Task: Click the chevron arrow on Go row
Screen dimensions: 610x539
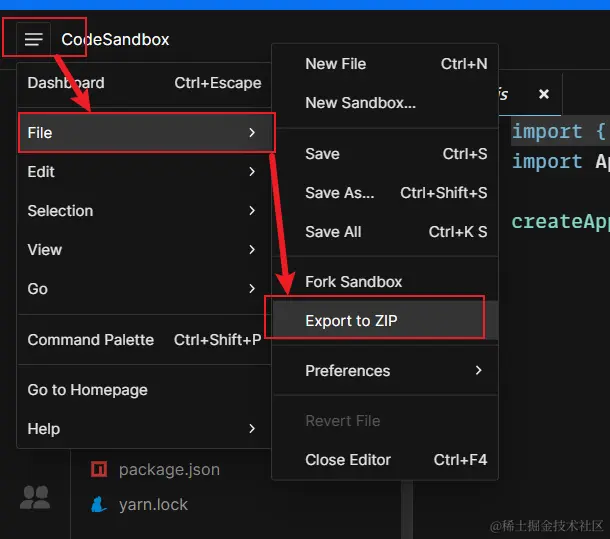Action: coord(252,289)
